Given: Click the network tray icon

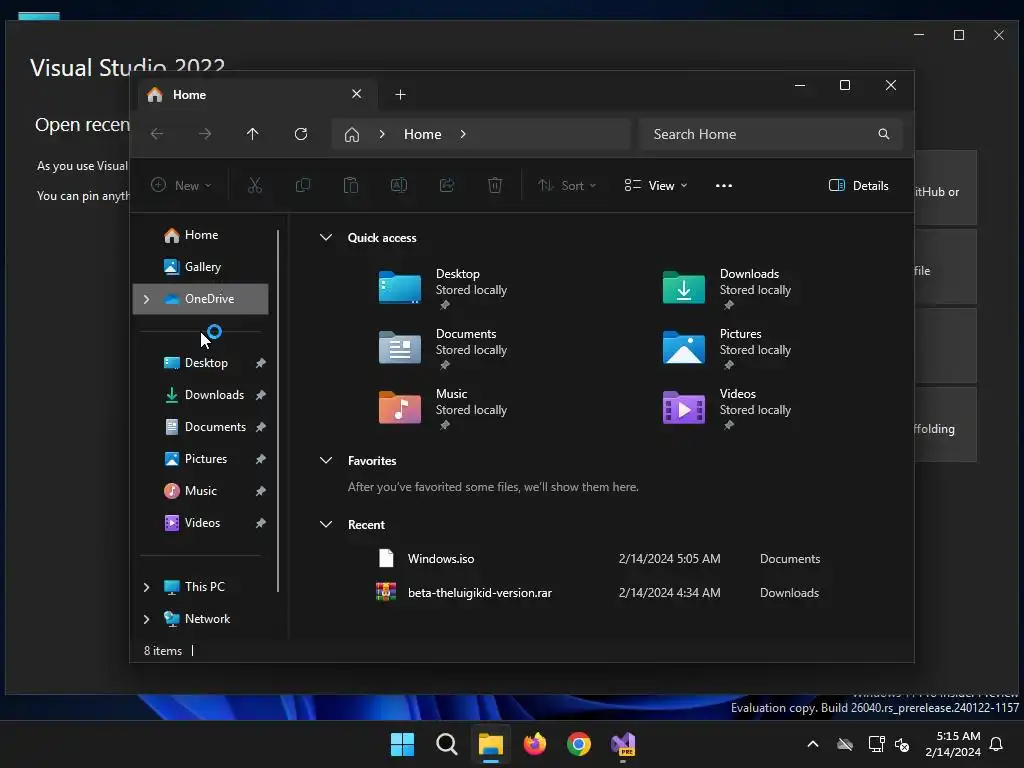Looking at the screenshot, I should pos(876,744).
